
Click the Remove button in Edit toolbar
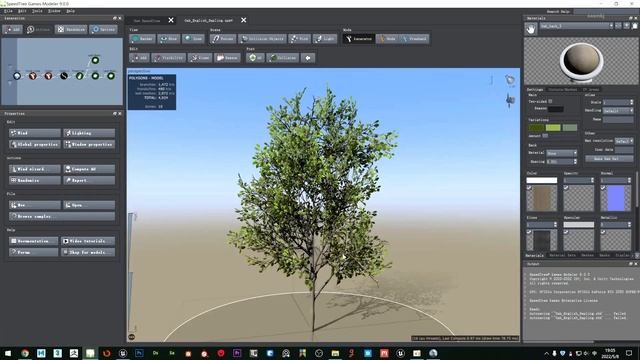228,58
